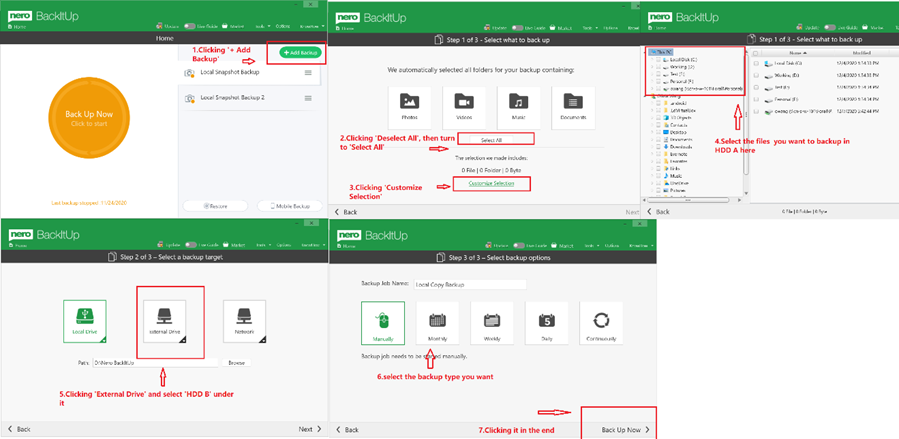
Task: Expand Working (D:) tree node
Action: [x=652, y=67]
